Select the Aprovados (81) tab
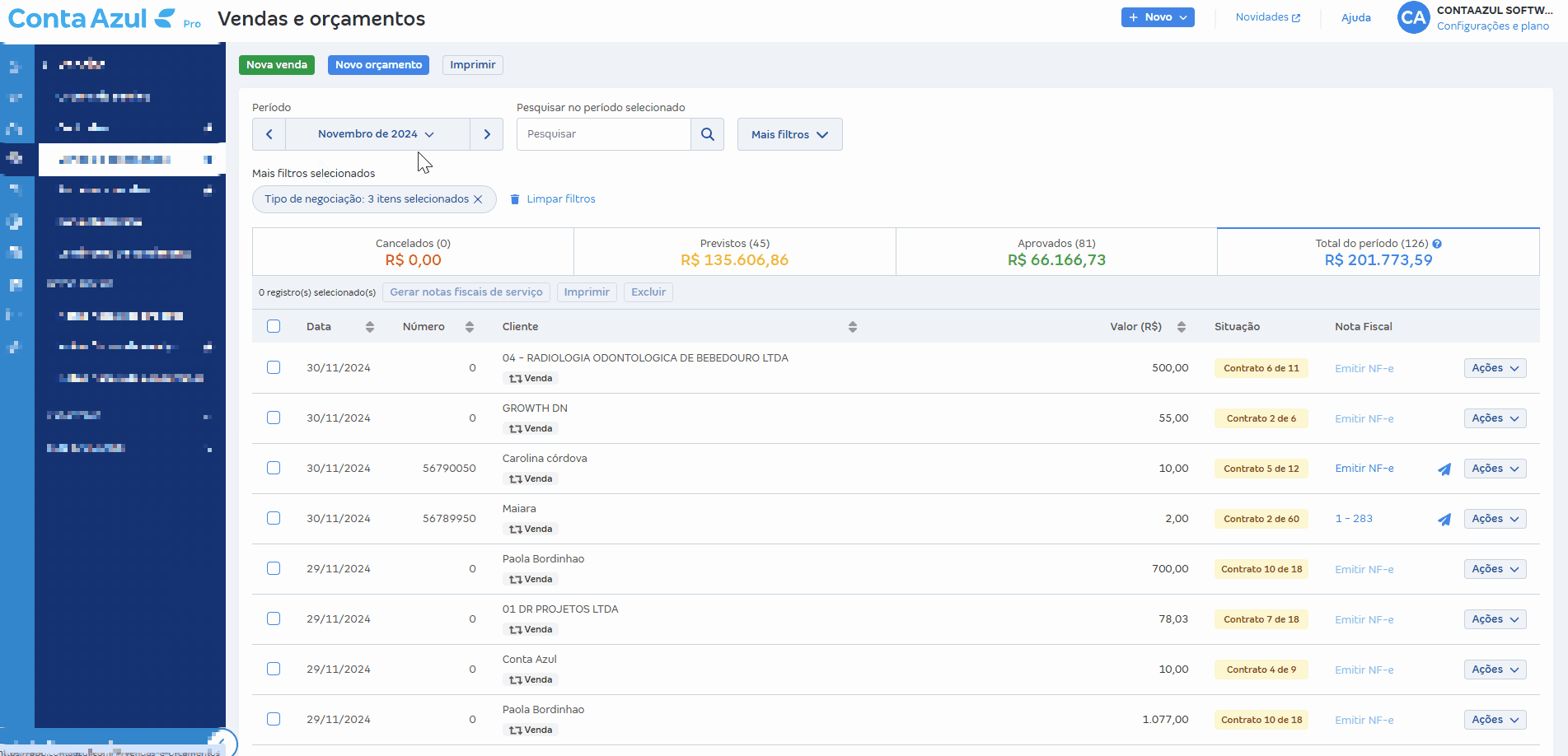Viewport: 1568px width, 756px height. pyautogui.click(x=1056, y=252)
